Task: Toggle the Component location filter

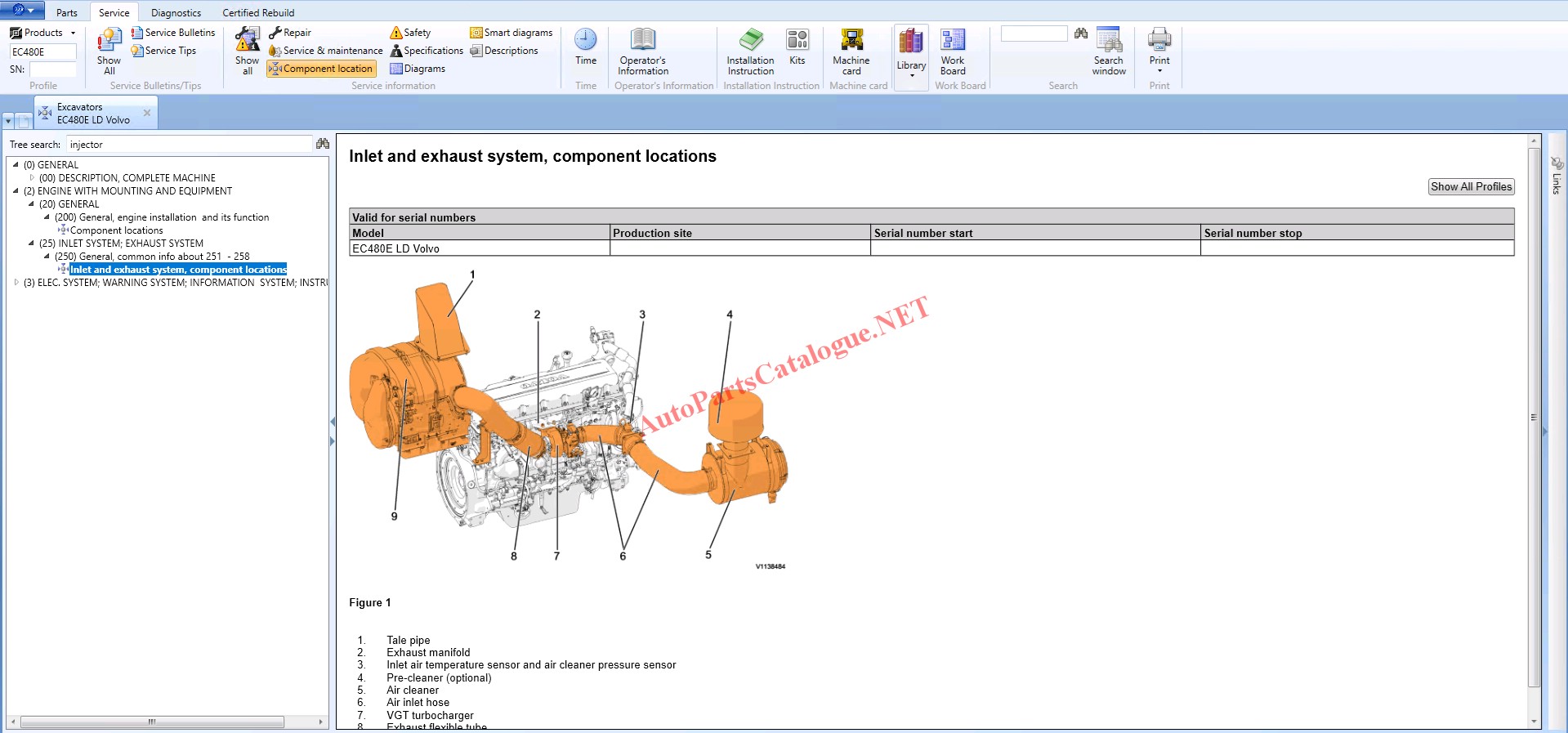Action: 321,69
